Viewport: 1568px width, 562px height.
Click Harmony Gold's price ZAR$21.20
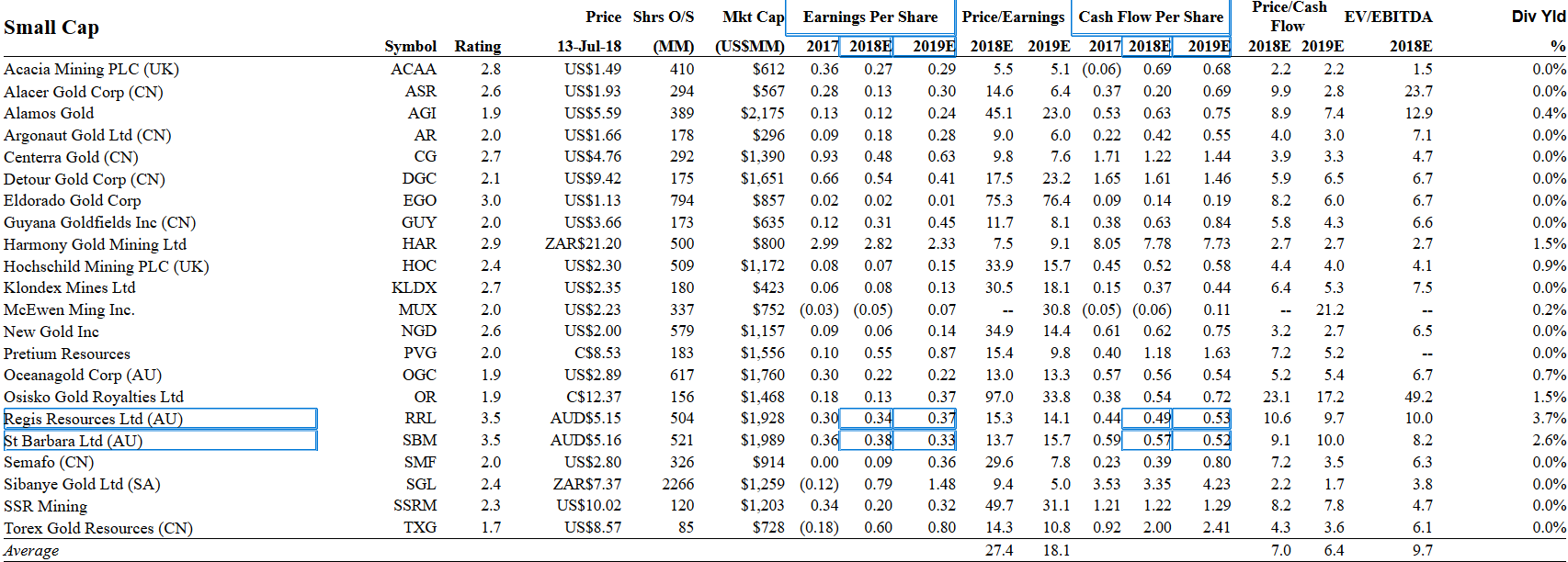(583, 243)
